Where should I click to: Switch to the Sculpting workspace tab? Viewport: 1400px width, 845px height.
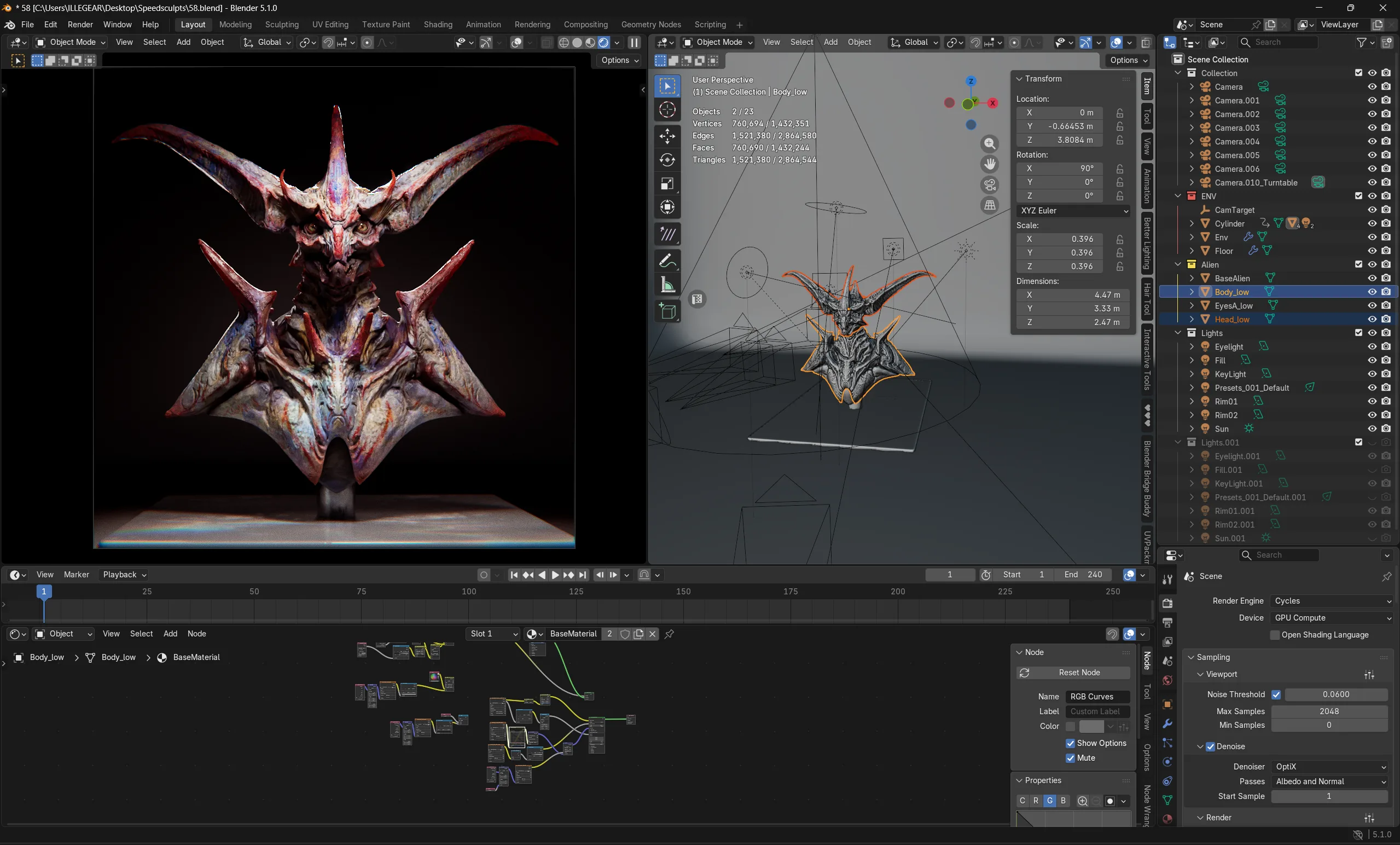point(281,25)
